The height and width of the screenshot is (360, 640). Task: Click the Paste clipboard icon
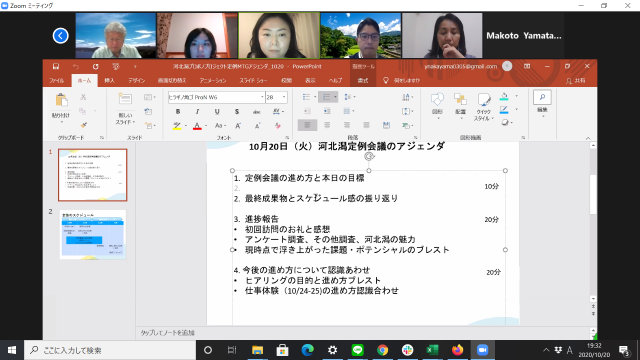pyautogui.click(x=61, y=100)
